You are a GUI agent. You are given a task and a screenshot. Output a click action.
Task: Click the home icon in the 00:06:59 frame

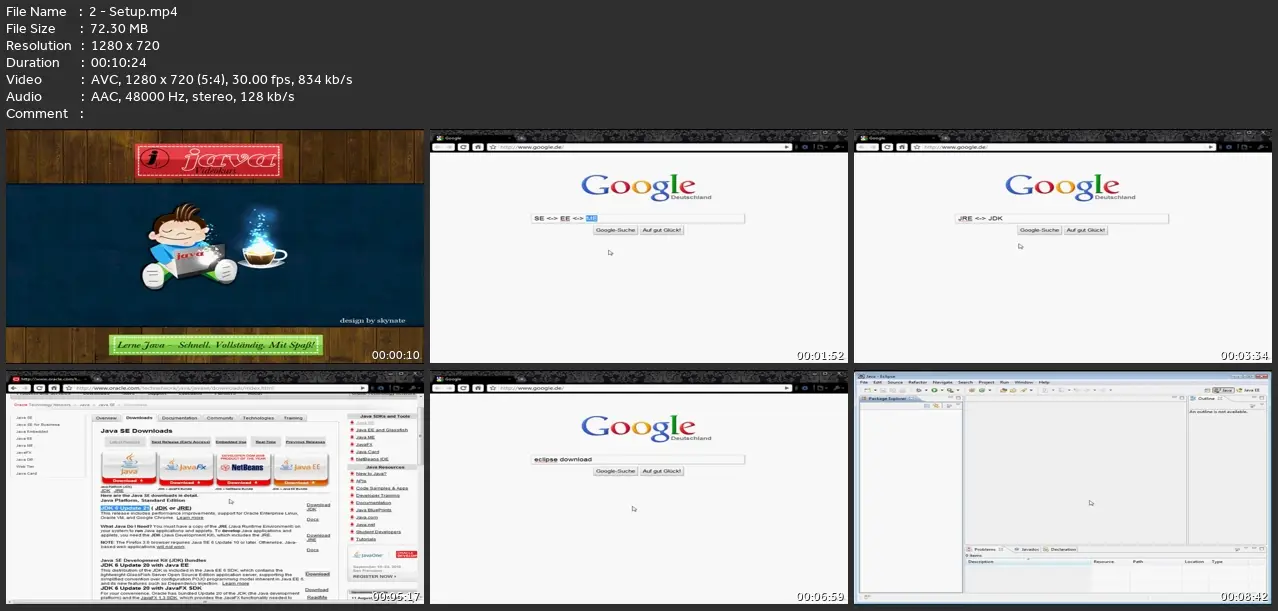click(x=479, y=388)
